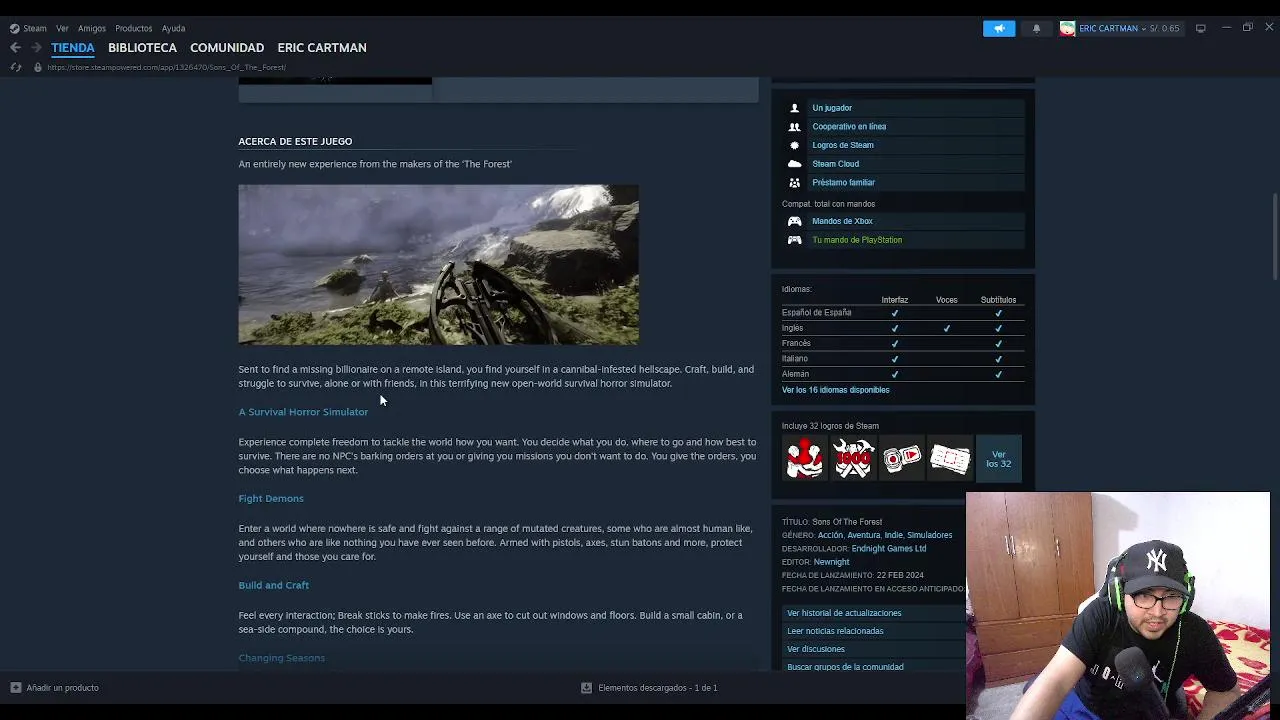
Task: Open the Ayuda menu
Action: click(173, 28)
